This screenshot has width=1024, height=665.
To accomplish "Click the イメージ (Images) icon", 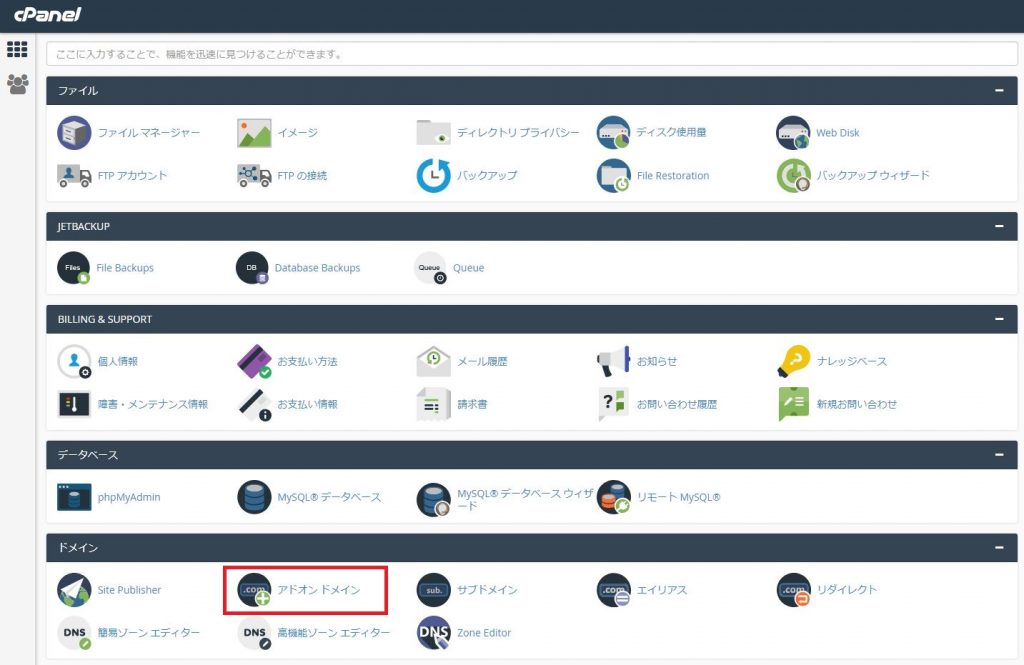I will point(254,133).
